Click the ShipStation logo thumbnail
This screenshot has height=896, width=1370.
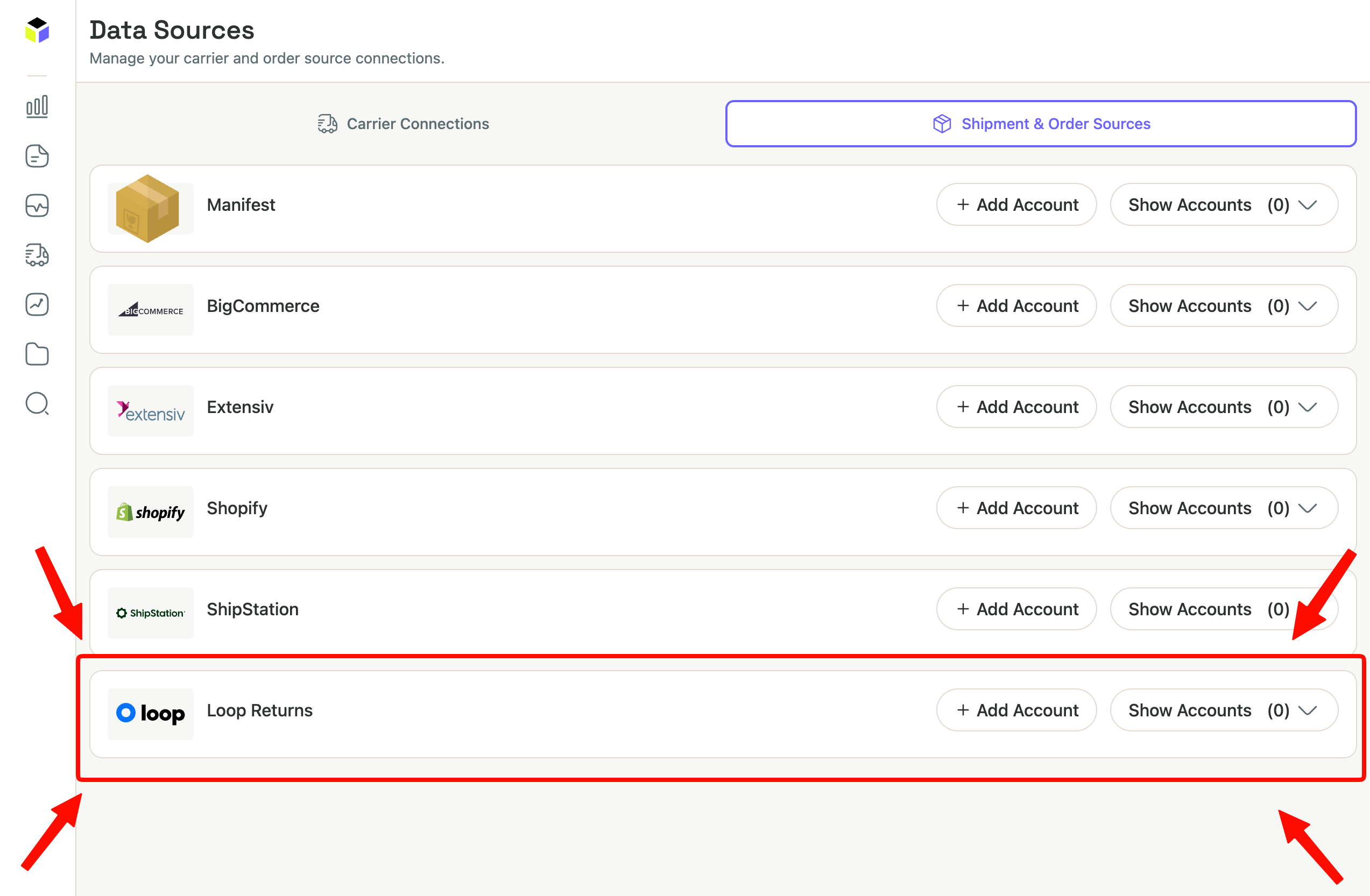click(151, 613)
